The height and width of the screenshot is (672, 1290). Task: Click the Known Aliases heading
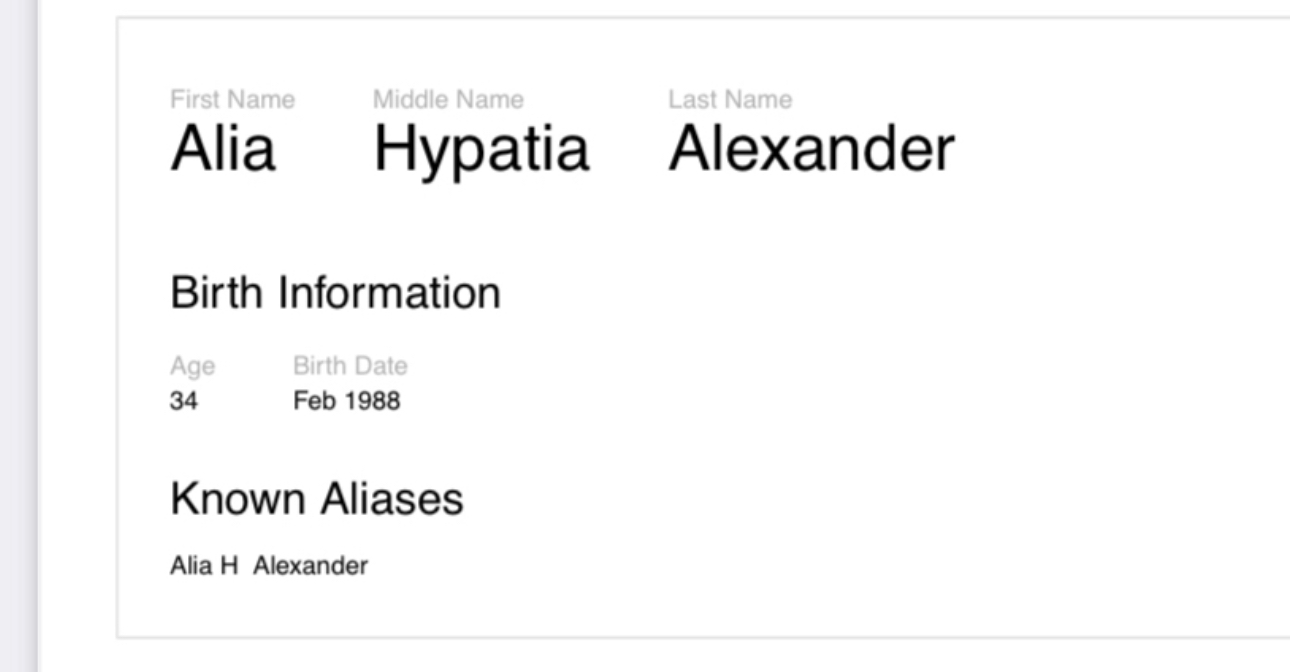(x=316, y=498)
